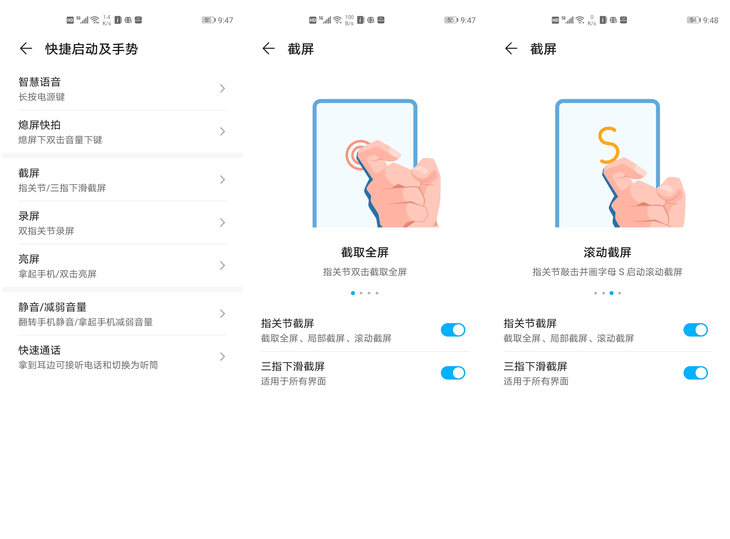Tap 长按电源键 subtitle
This screenshot has width=730, height=539.
point(41,97)
